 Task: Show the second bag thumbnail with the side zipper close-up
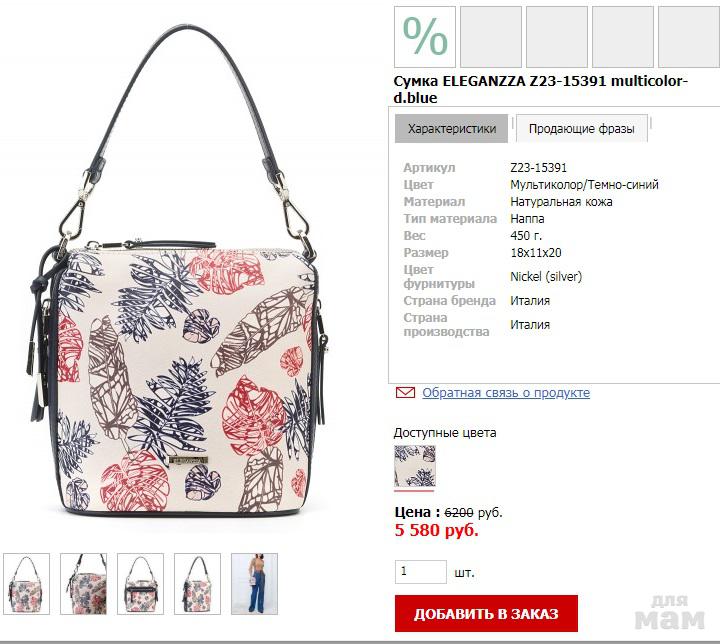point(84,584)
